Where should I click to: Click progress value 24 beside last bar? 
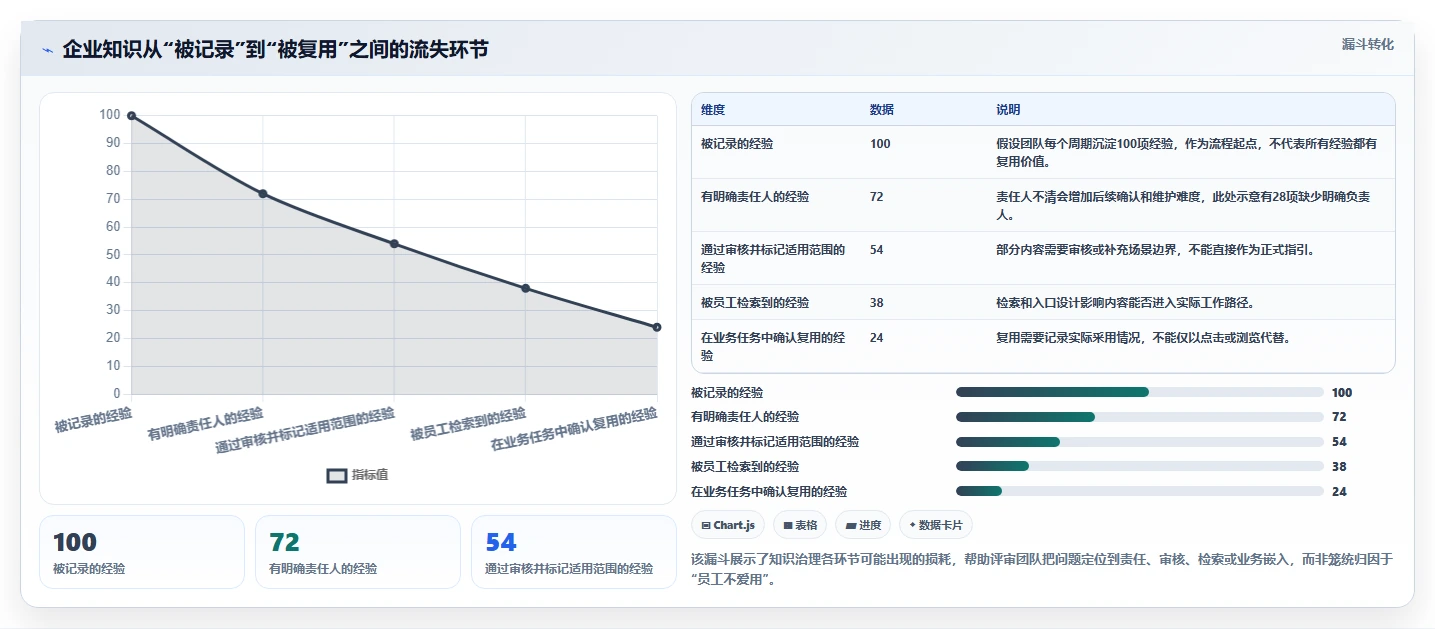[1339, 491]
